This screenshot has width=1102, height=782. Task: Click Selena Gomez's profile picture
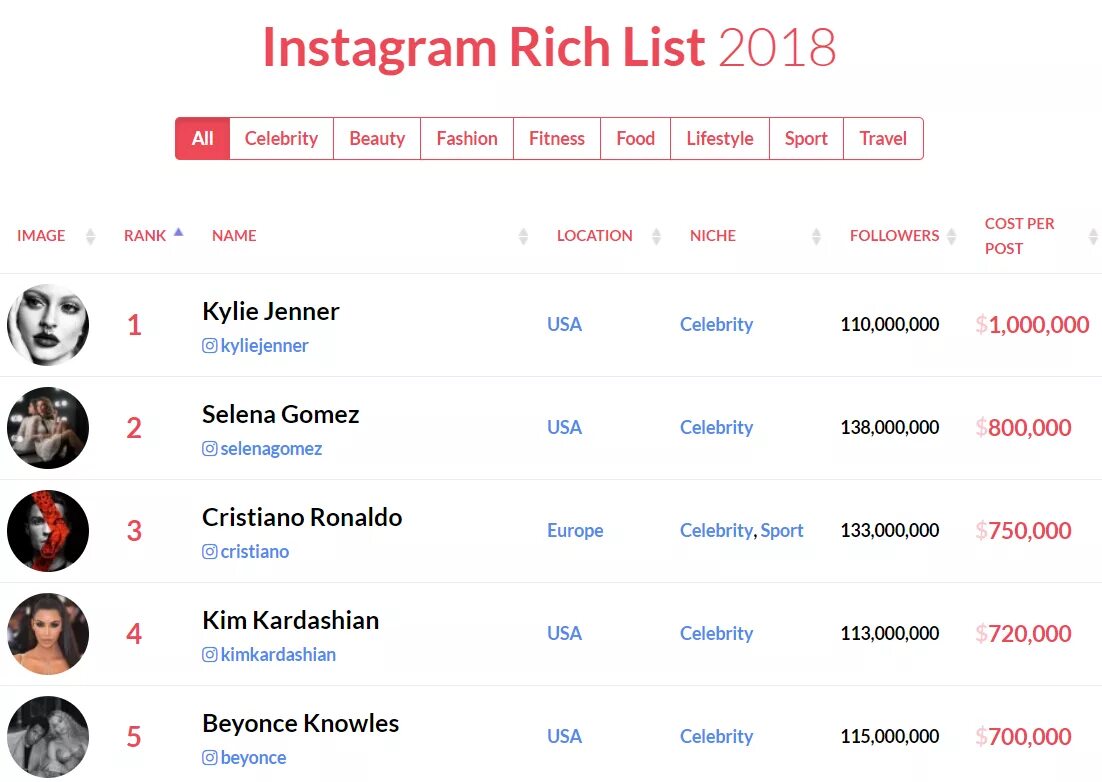pos(48,428)
